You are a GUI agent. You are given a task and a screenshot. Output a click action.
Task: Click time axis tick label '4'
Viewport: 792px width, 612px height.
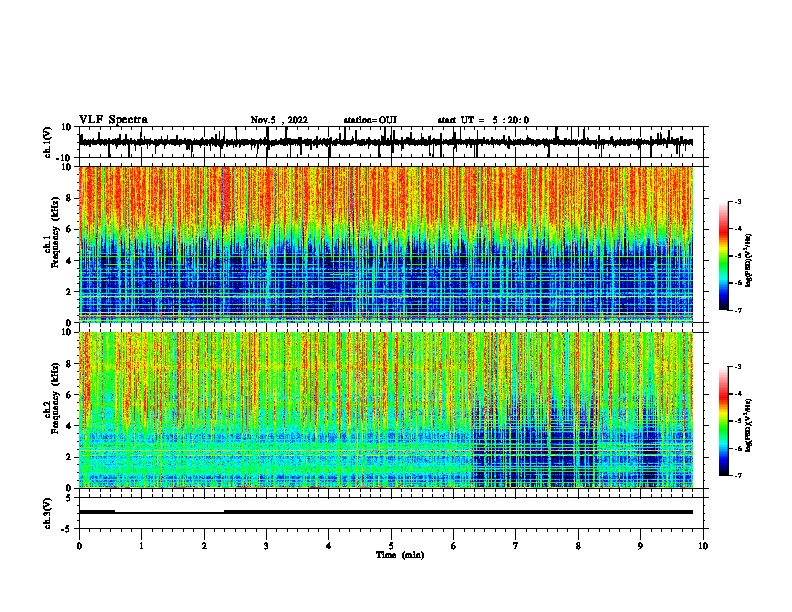click(x=329, y=546)
